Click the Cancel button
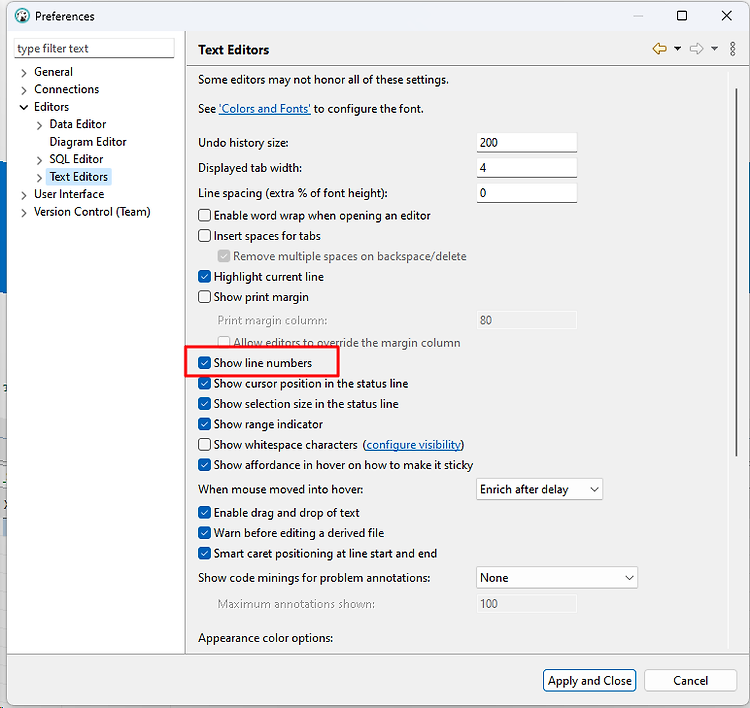Viewport: 750px width, 708px height. (690, 681)
